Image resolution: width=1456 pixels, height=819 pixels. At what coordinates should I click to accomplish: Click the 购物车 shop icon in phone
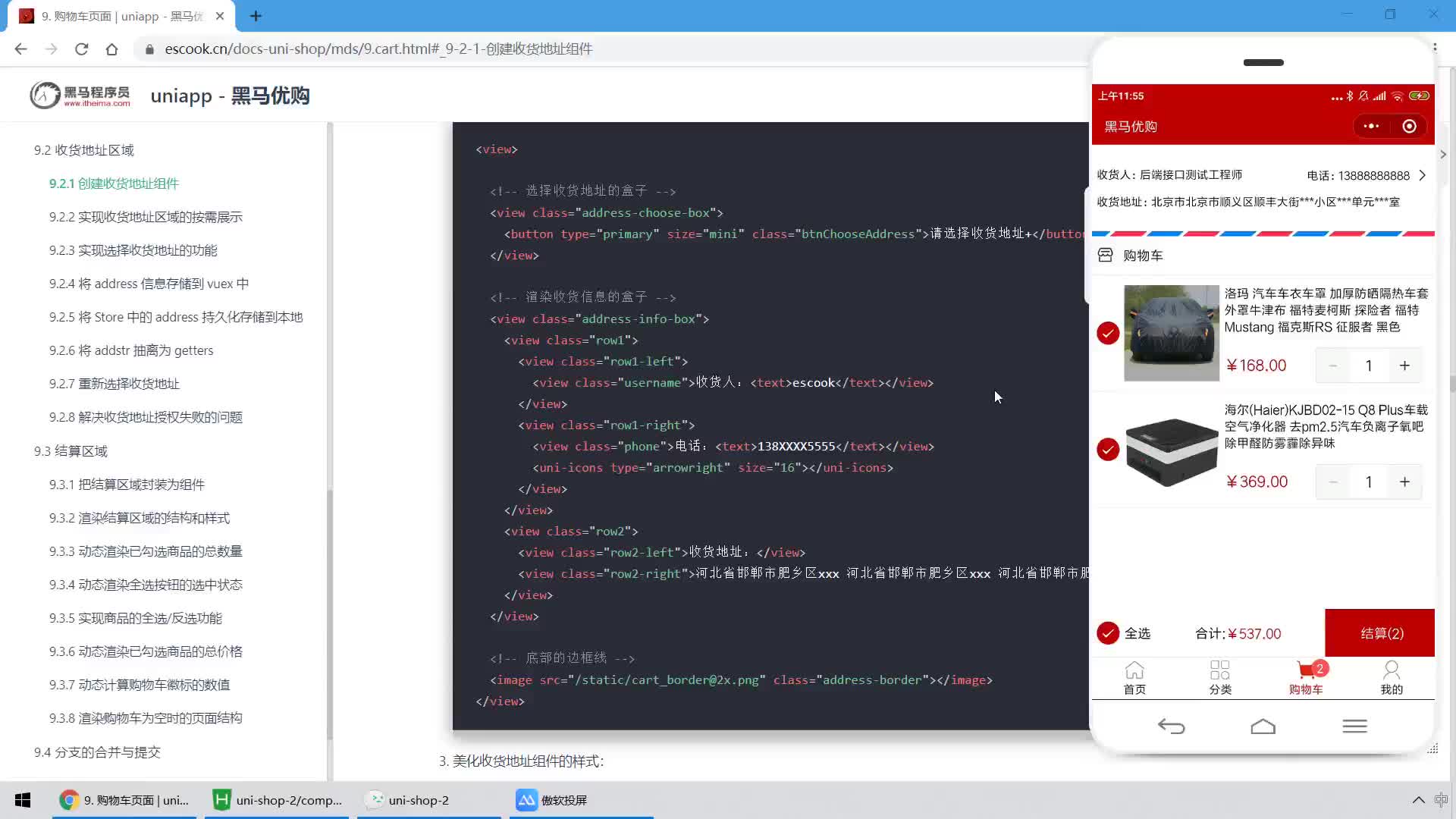pos(1106,256)
